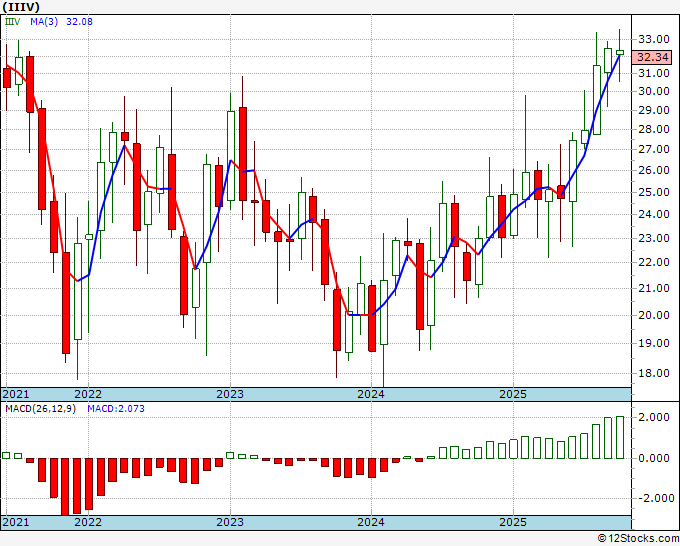Click 2022 on the price chart timeline
Viewport: 680px width, 546px height.
coord(88,394)
